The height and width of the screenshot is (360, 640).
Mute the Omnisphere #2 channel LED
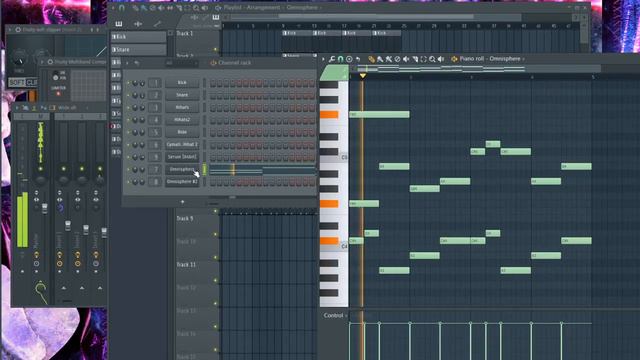point(128,182)
